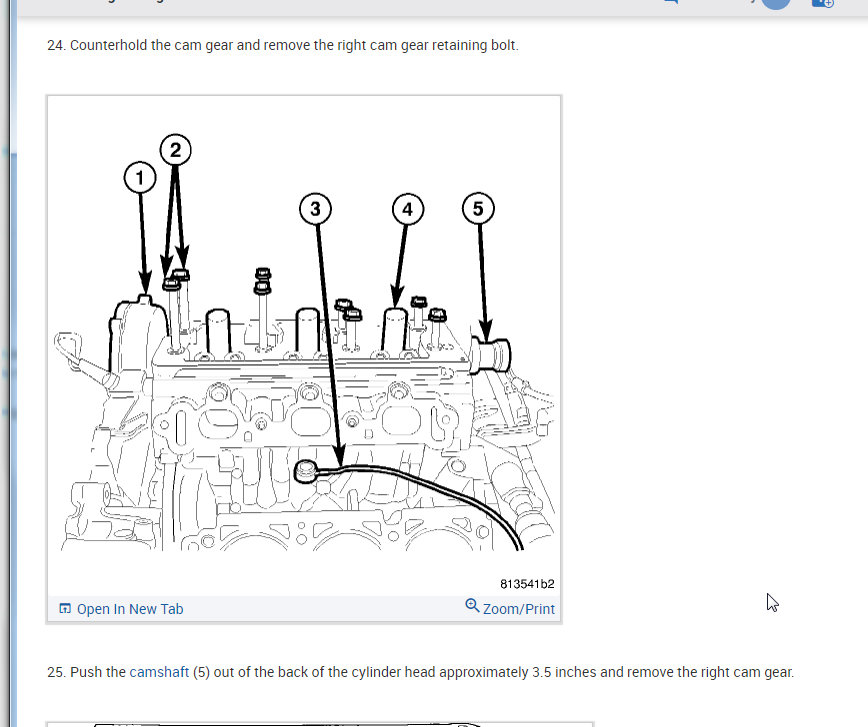The width and height of the screenshot is (868, 727).
Task: Select step 24 text about cam gear bolt
Action: tap(283, 45)
